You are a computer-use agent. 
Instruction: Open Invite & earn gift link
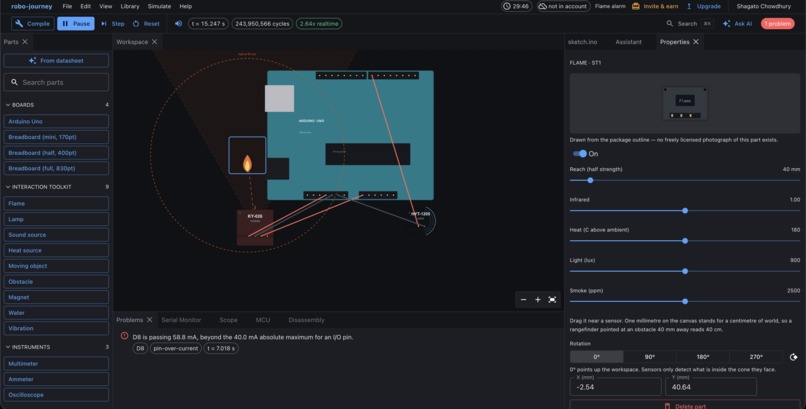tap(655, 6)
